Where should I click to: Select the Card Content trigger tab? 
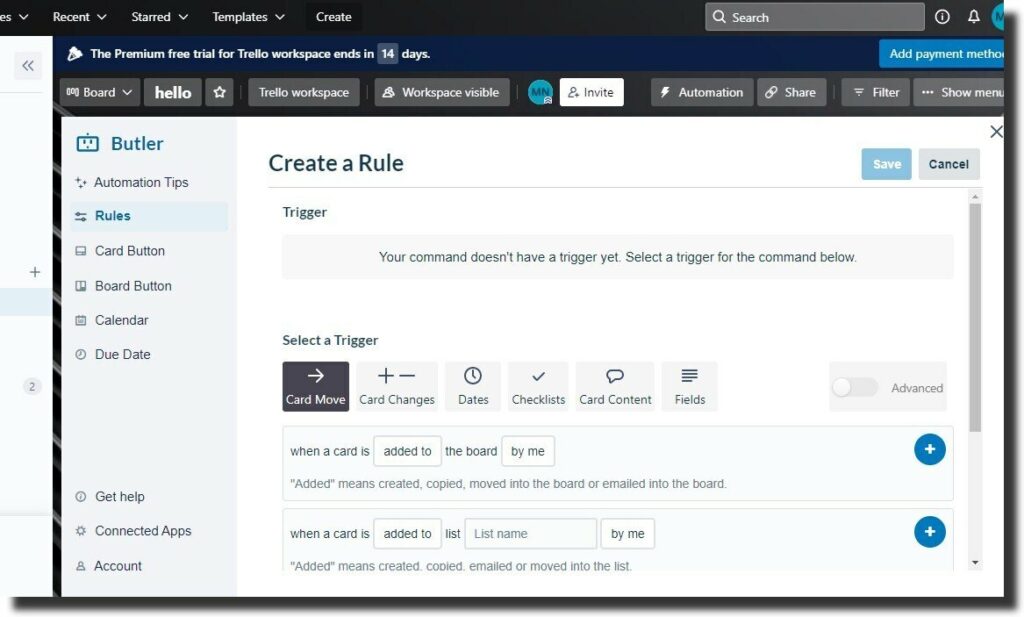coord(615,387)
